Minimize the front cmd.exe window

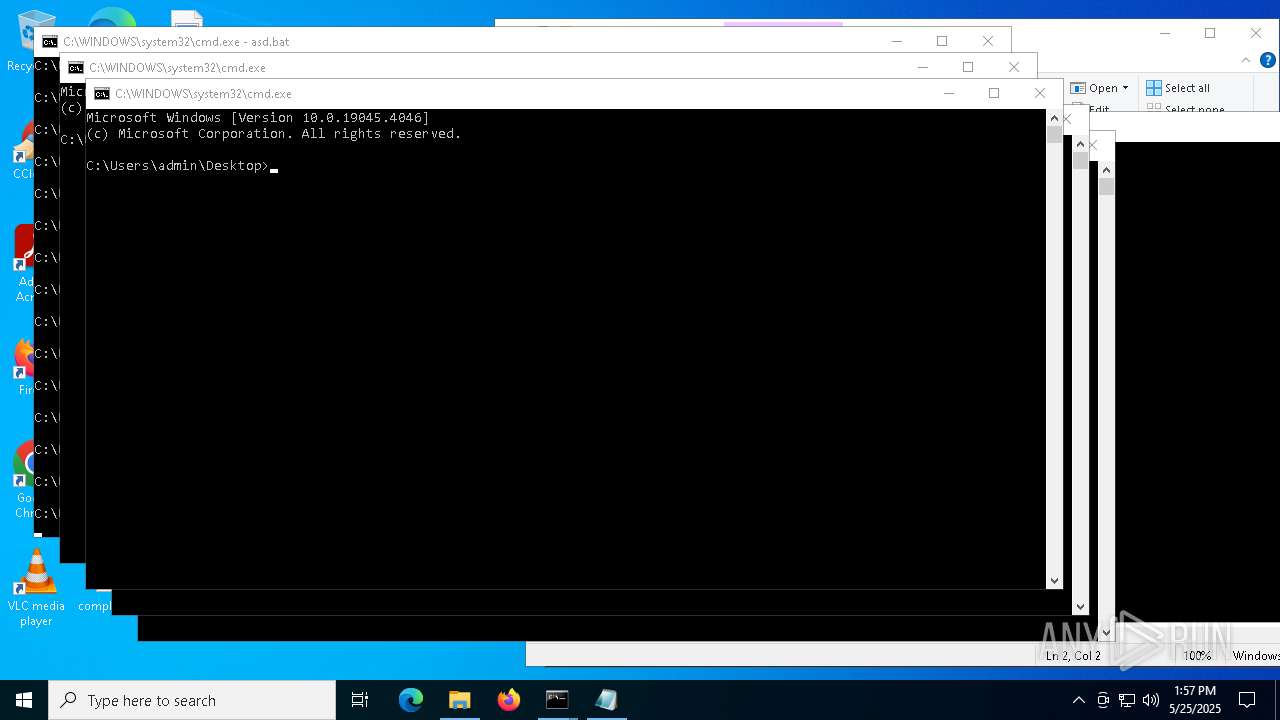coord(949,93)
